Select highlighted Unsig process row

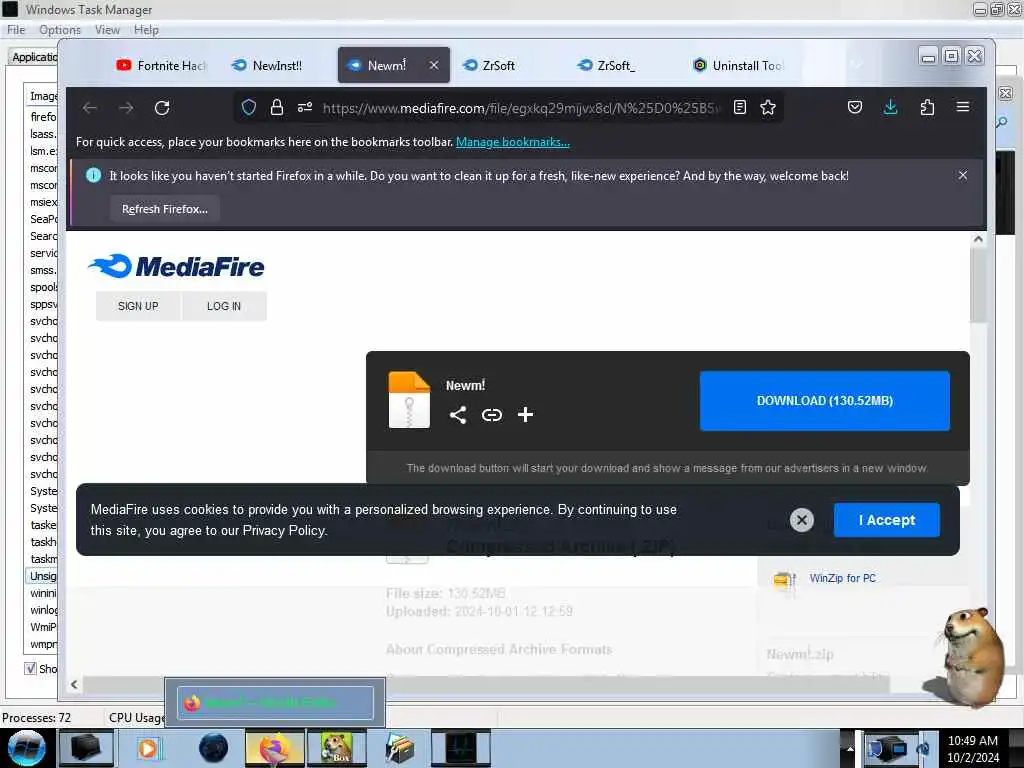click(x=43, y=576)
